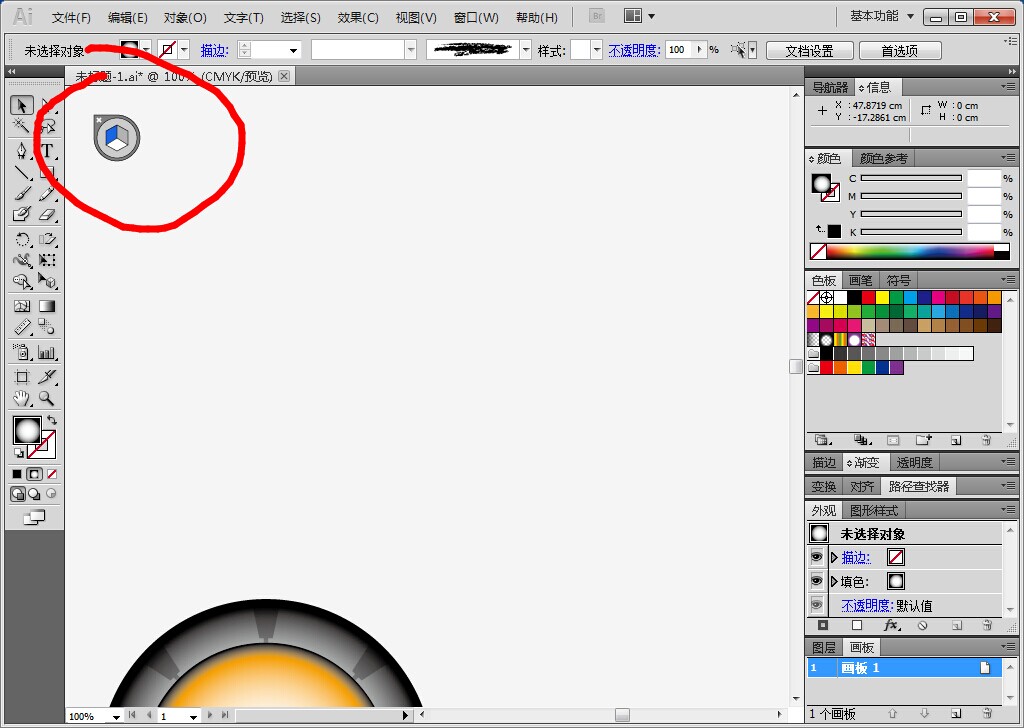The image size is (1024, 728).
Task: Open the brush definition dropdown
Action: pos(526,50)
